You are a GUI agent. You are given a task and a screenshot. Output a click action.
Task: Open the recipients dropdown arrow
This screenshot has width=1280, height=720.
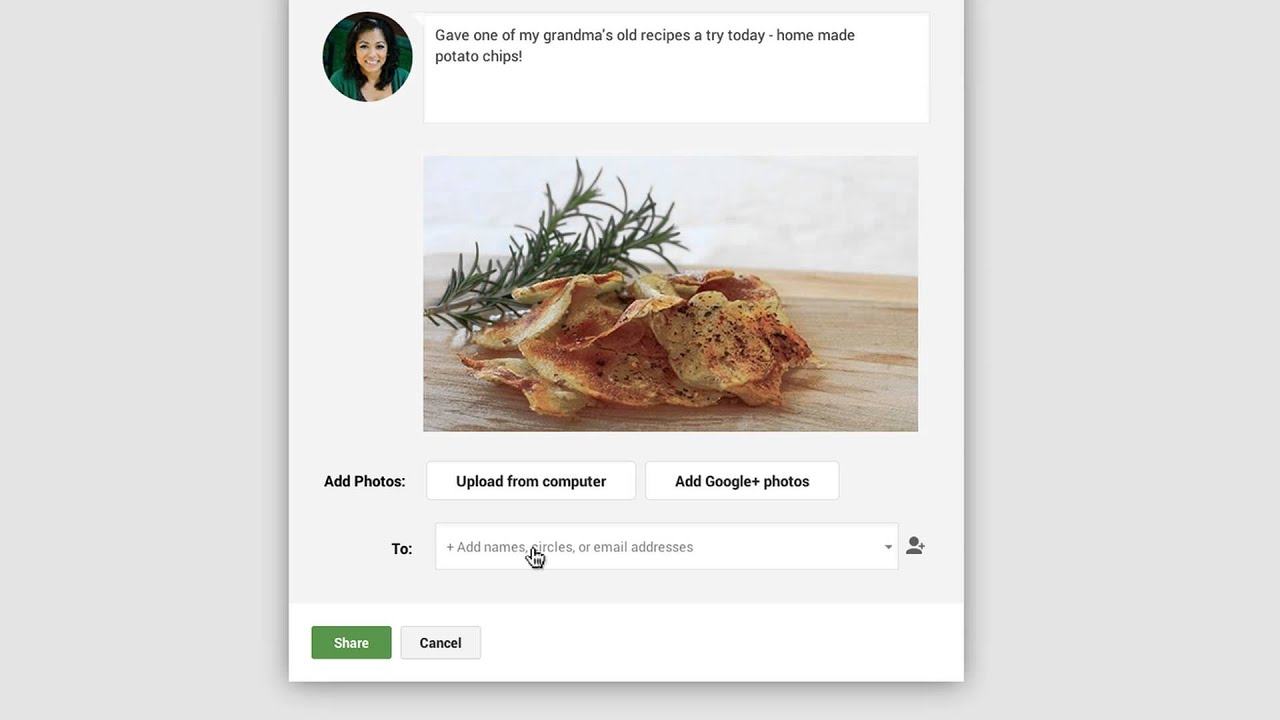(887, 547)
